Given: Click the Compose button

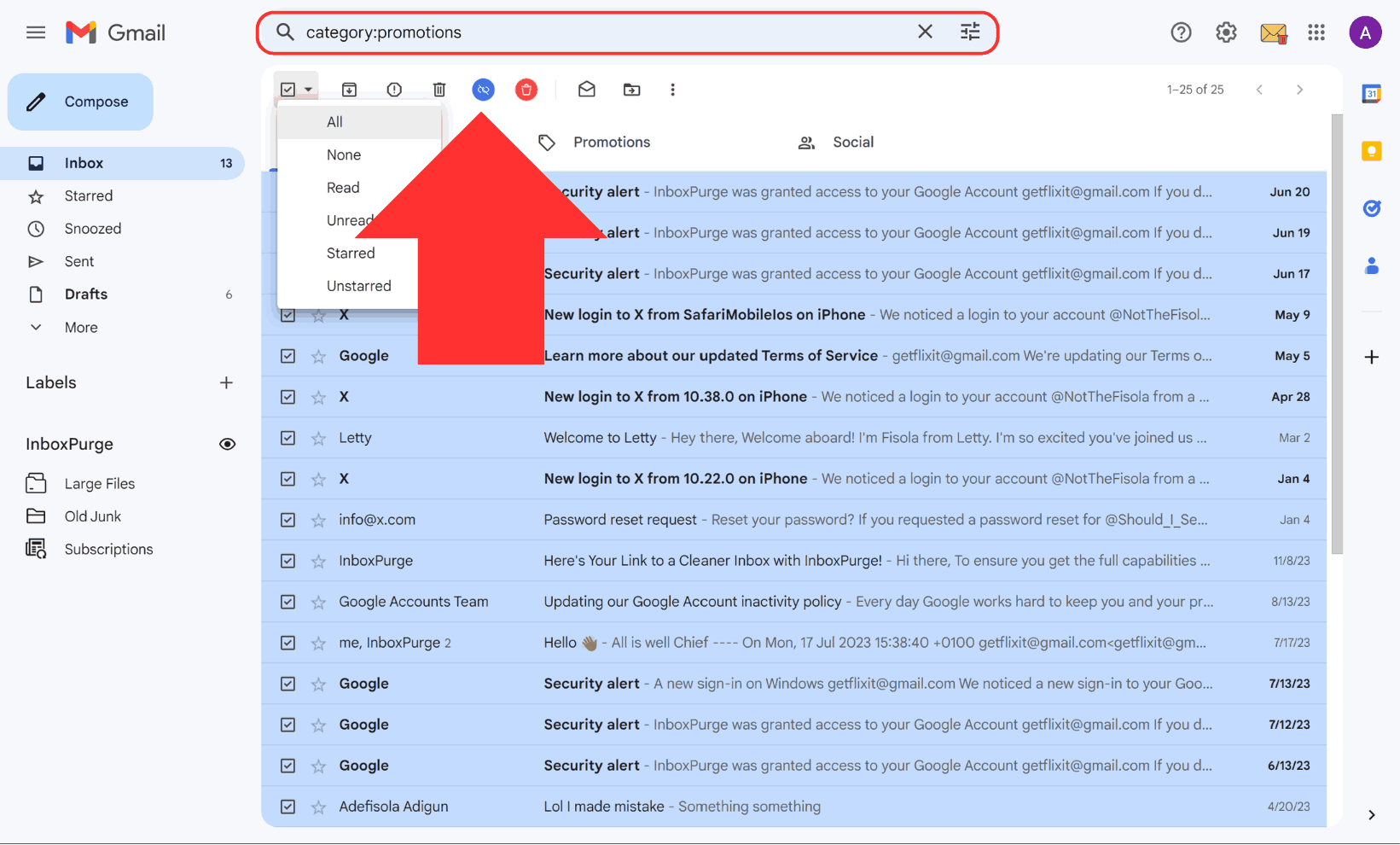Looking at the screenshot, I should (80, 102).
